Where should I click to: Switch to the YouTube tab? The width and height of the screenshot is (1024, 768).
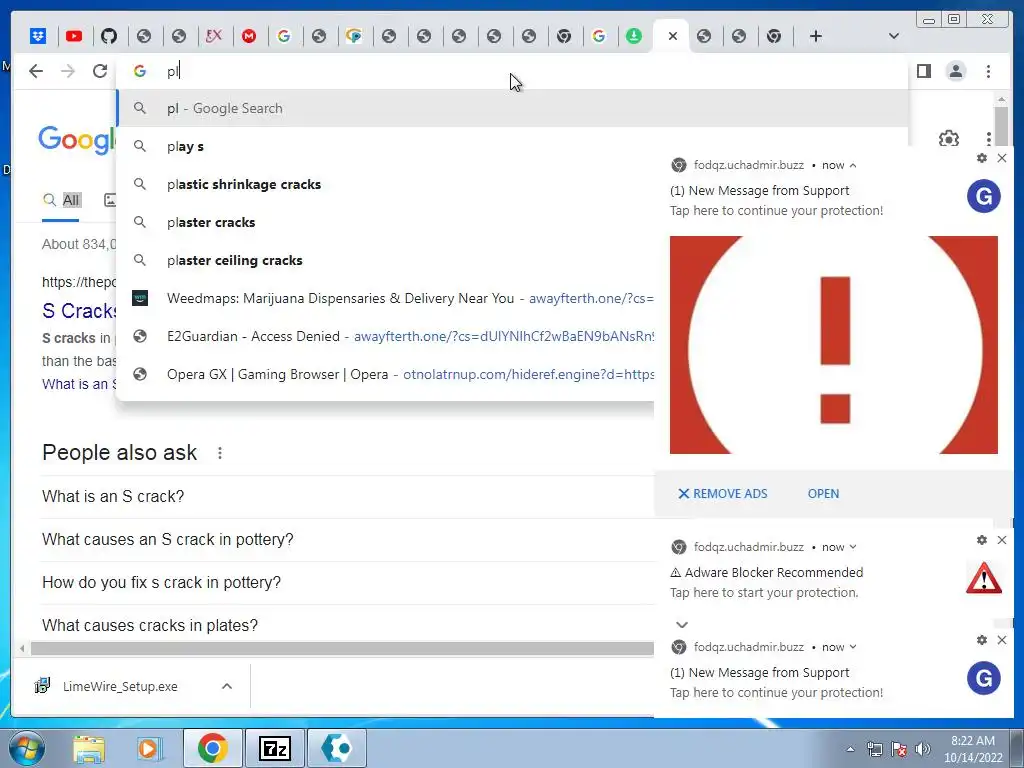[74, 36]
